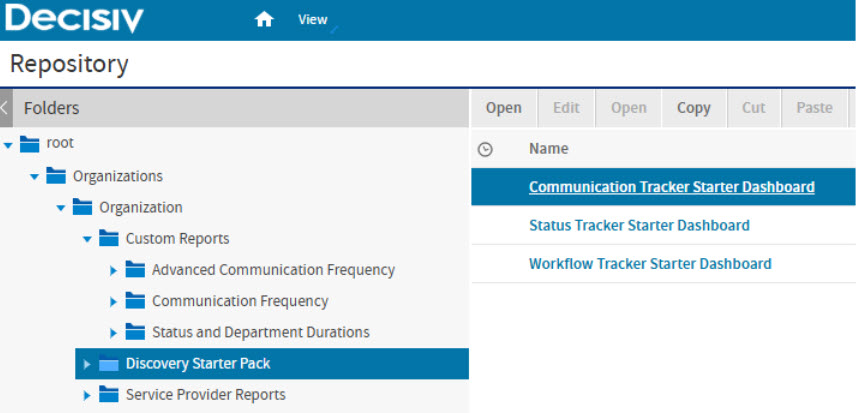
Task: Click Advanced Communication Frequency folder icon
Action: 135,269
